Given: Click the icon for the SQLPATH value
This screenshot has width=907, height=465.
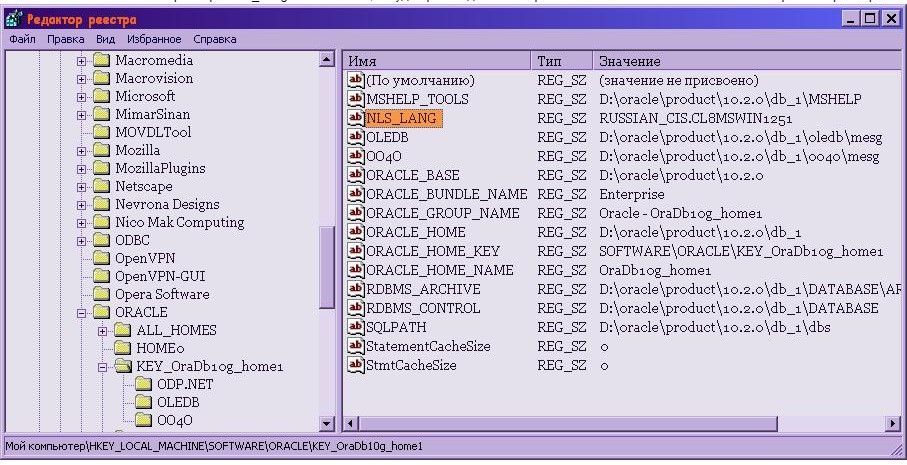Looking at the screenshot, I should point(355,327).
